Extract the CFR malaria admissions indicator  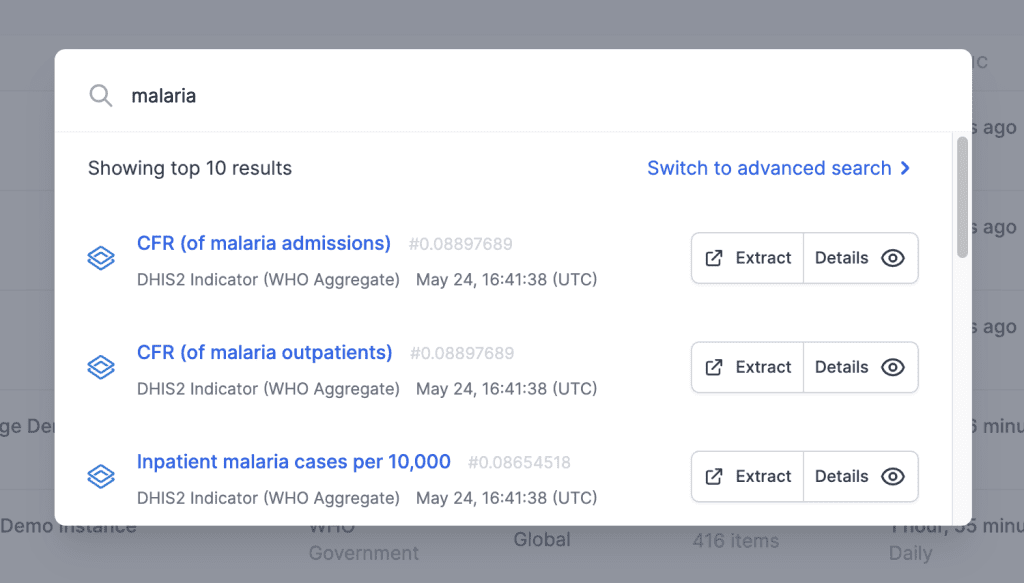tap(748, 258)
